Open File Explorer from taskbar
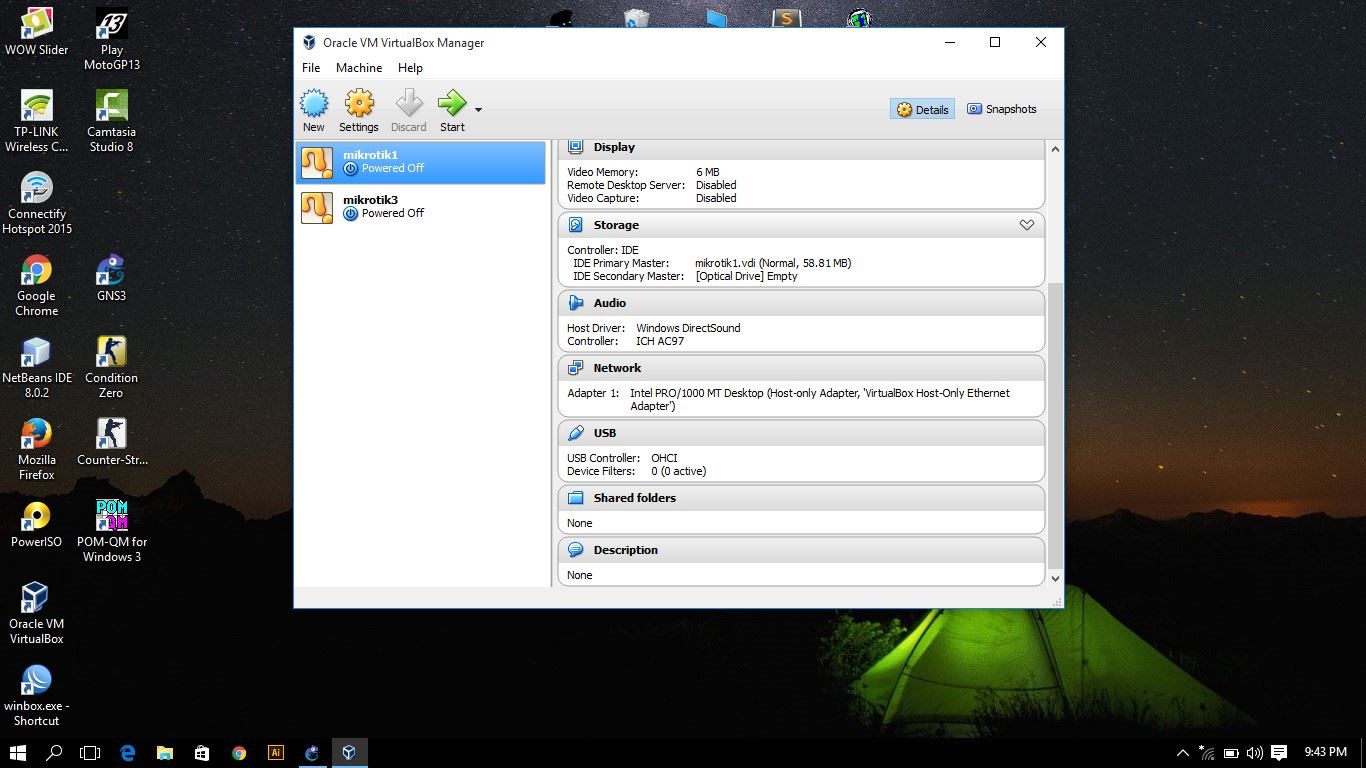The width and height of the screenshot is (1366, 768). 165,753
